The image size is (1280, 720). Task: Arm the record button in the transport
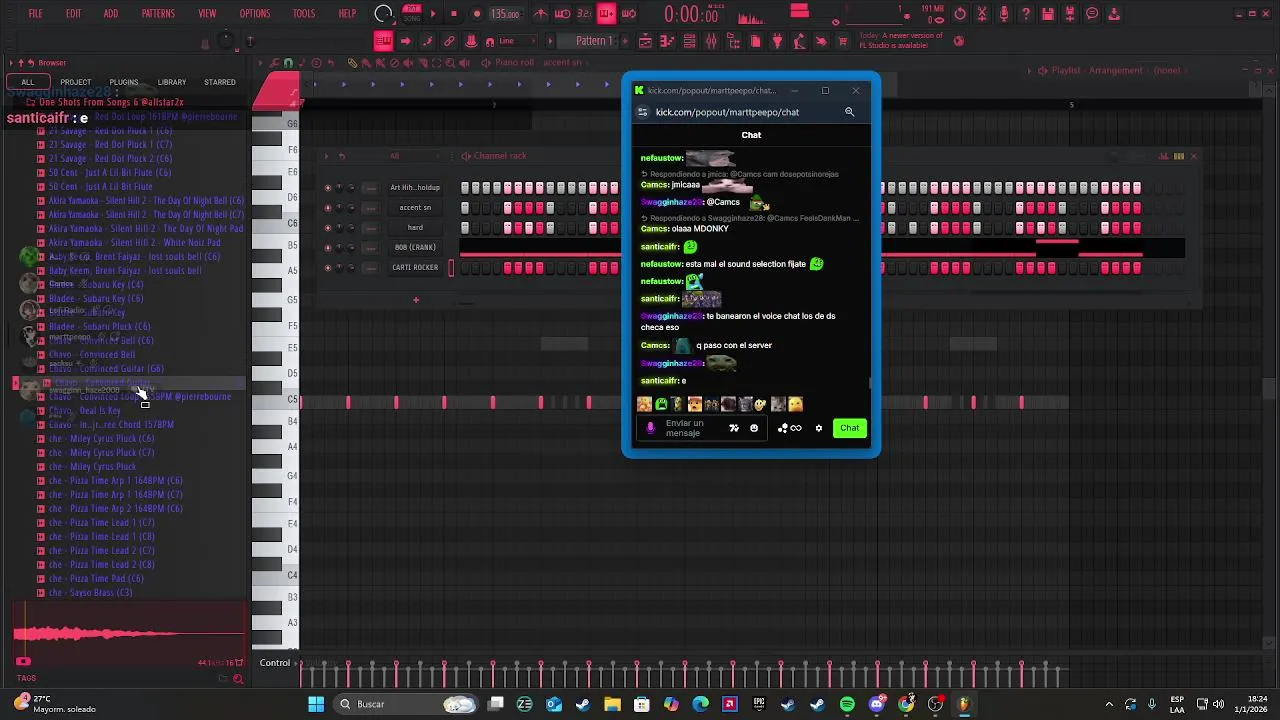tap(476, 14)
